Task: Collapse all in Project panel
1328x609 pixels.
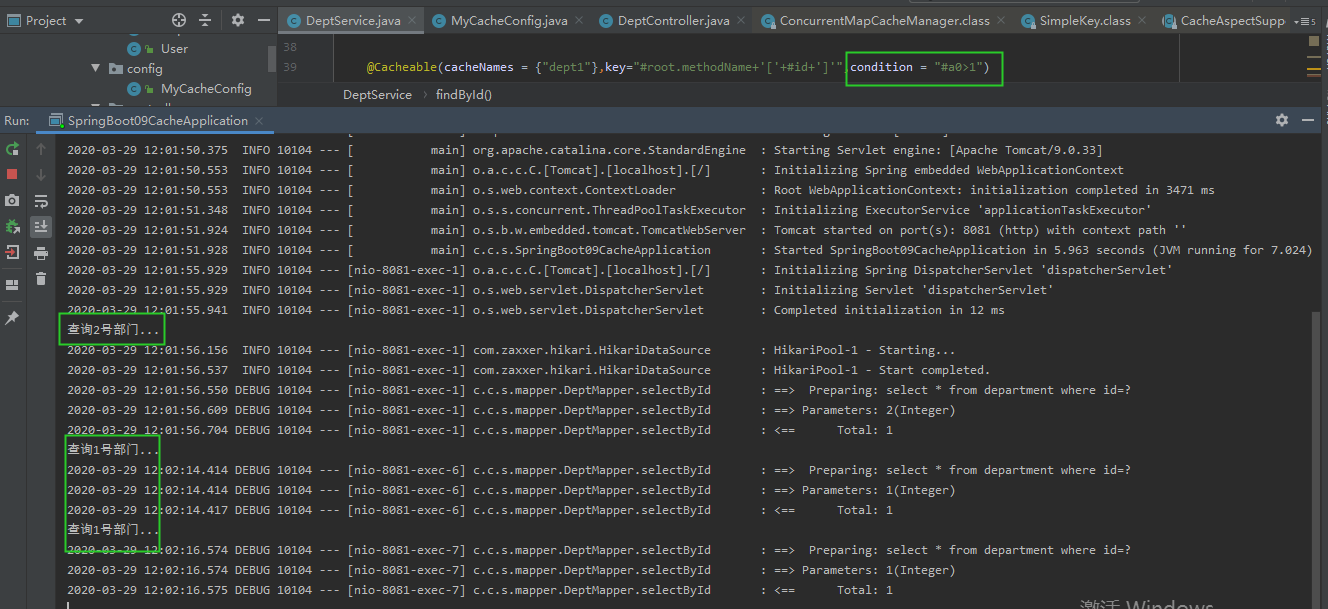Action: pyautogui.click(x=205, y=20)
